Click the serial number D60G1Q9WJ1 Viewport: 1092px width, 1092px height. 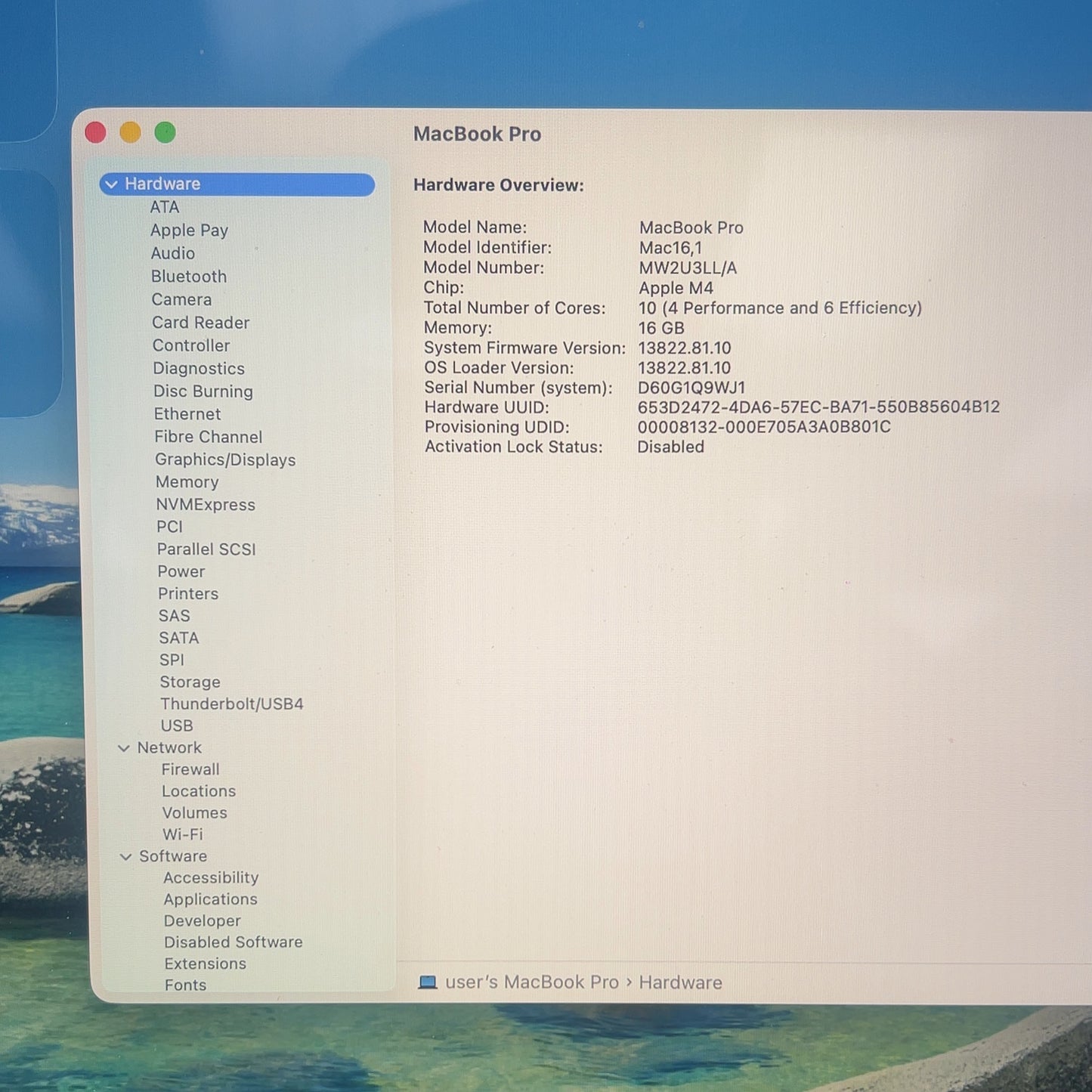691,388
